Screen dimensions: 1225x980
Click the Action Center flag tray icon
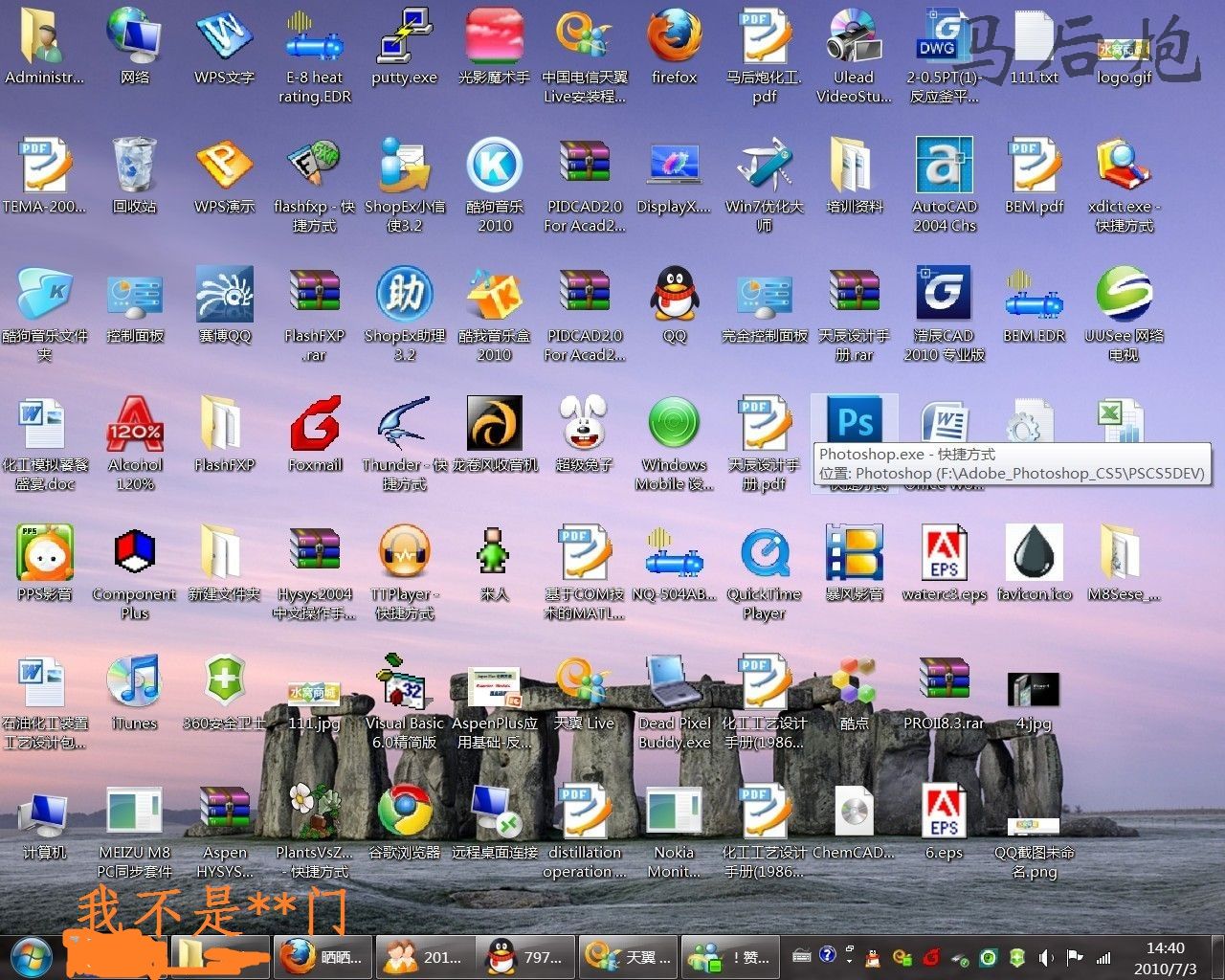click(1075, 957)
